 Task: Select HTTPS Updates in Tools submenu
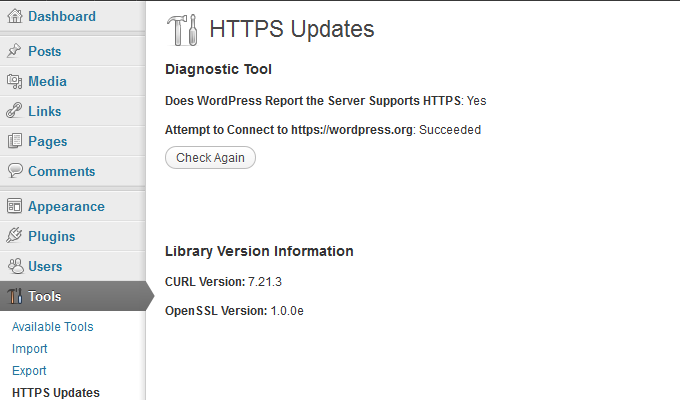coord(56,393)
